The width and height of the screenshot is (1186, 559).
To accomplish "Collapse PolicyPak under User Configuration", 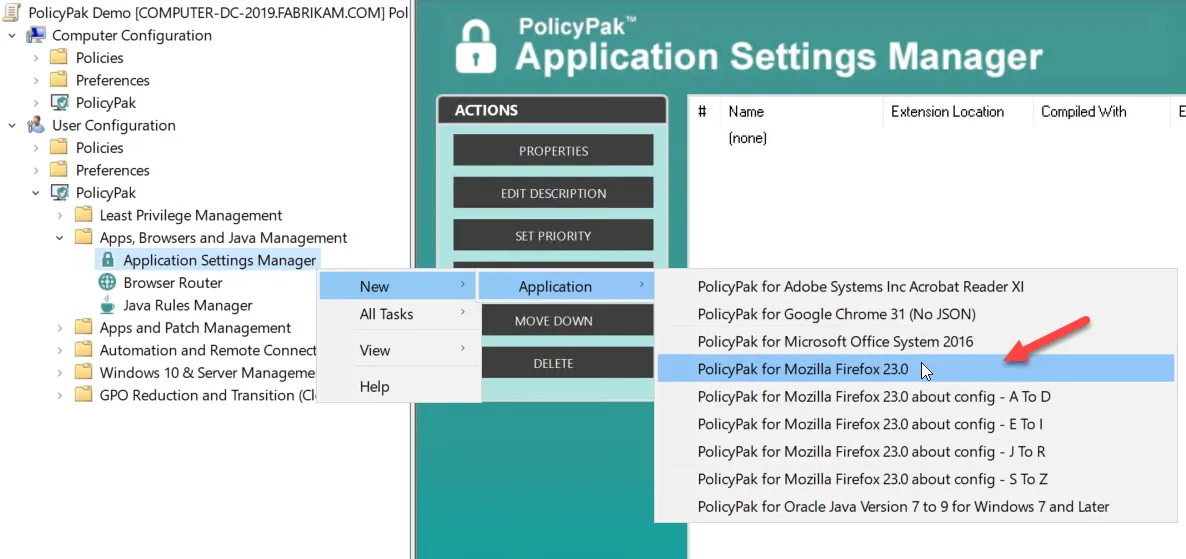I will tap(36, 193).
